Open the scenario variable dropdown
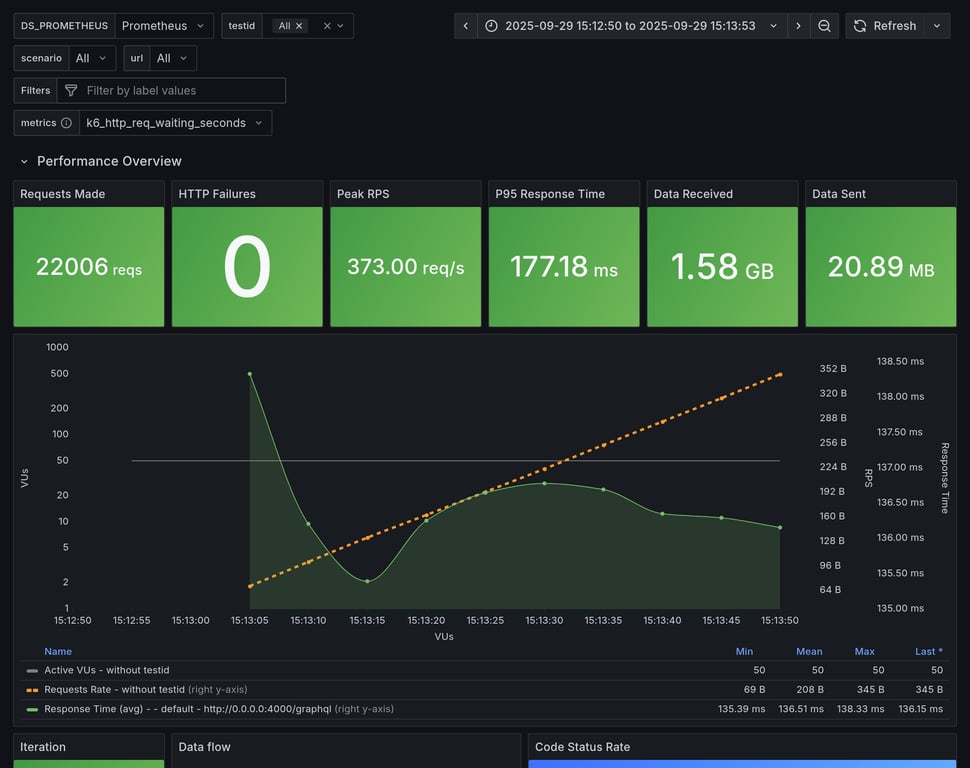The width and height of the screenshot is (970, 768). pyautogui.click(x=92, y=58)
